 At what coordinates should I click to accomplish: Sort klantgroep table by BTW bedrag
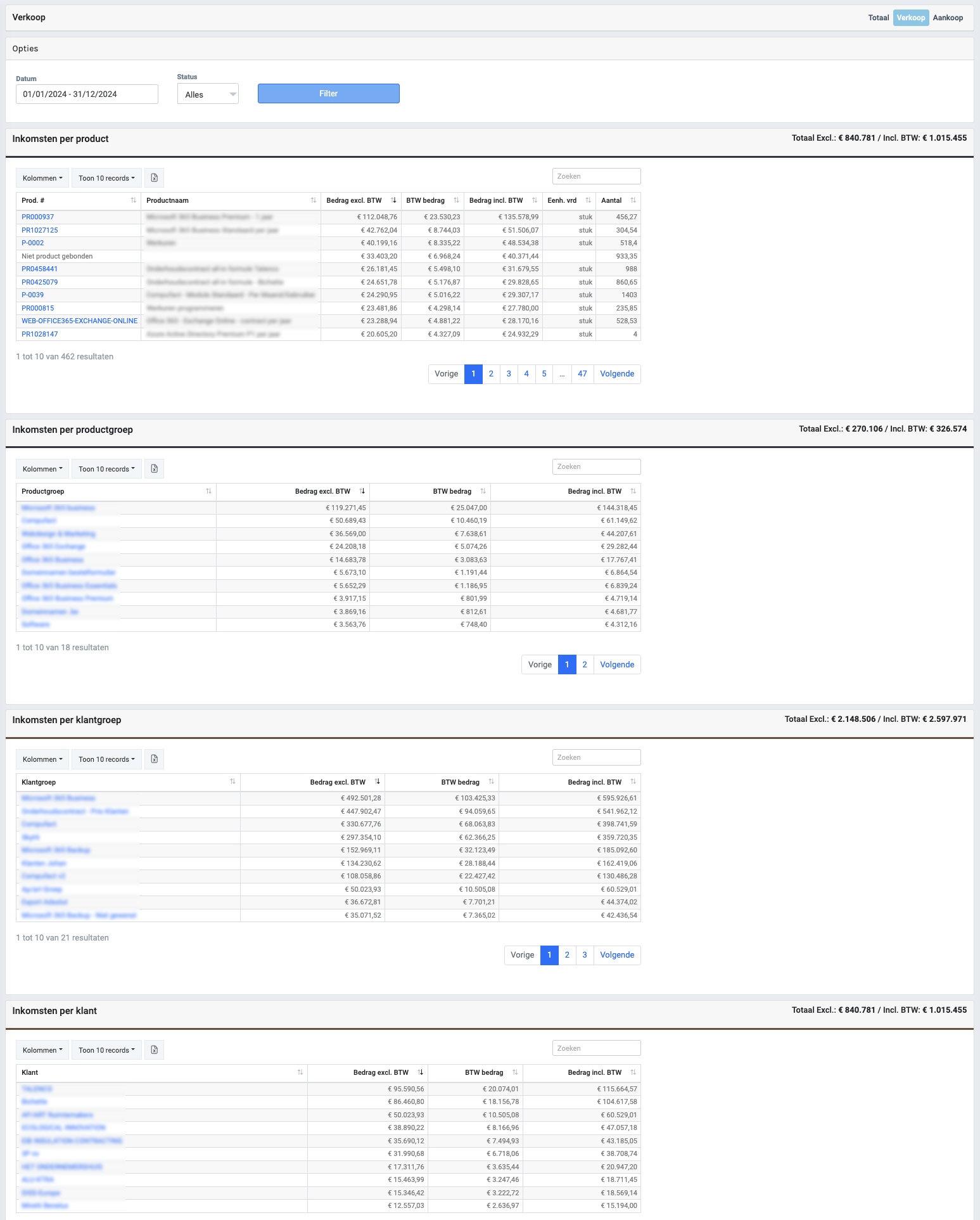442,782
